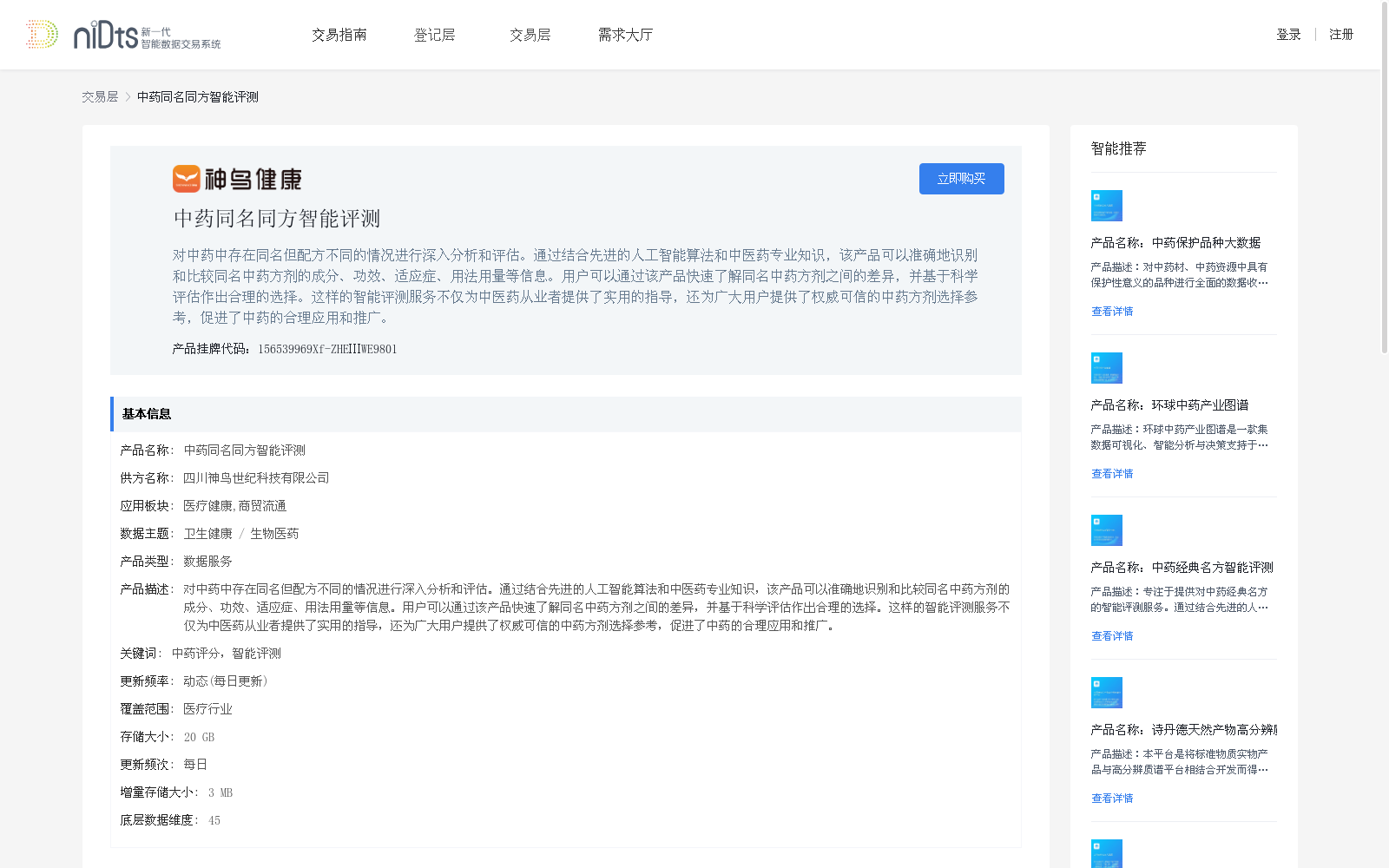Open the 需求大厅 page
This screenshot has width=1389, height=868.
[x=626, y=35]
